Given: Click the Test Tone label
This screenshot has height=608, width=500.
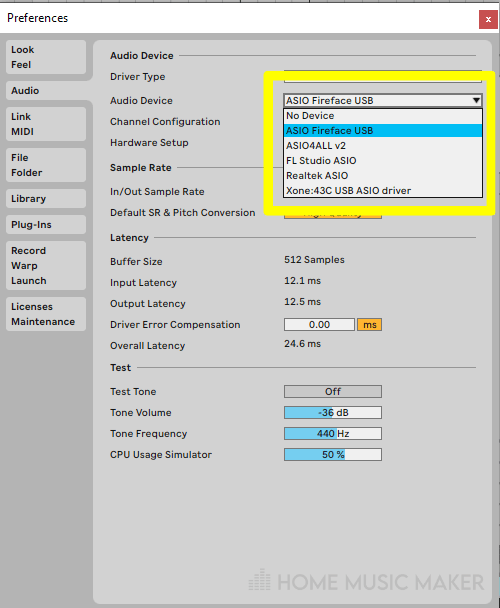Looking at the screenshot, I should (133, 392).
